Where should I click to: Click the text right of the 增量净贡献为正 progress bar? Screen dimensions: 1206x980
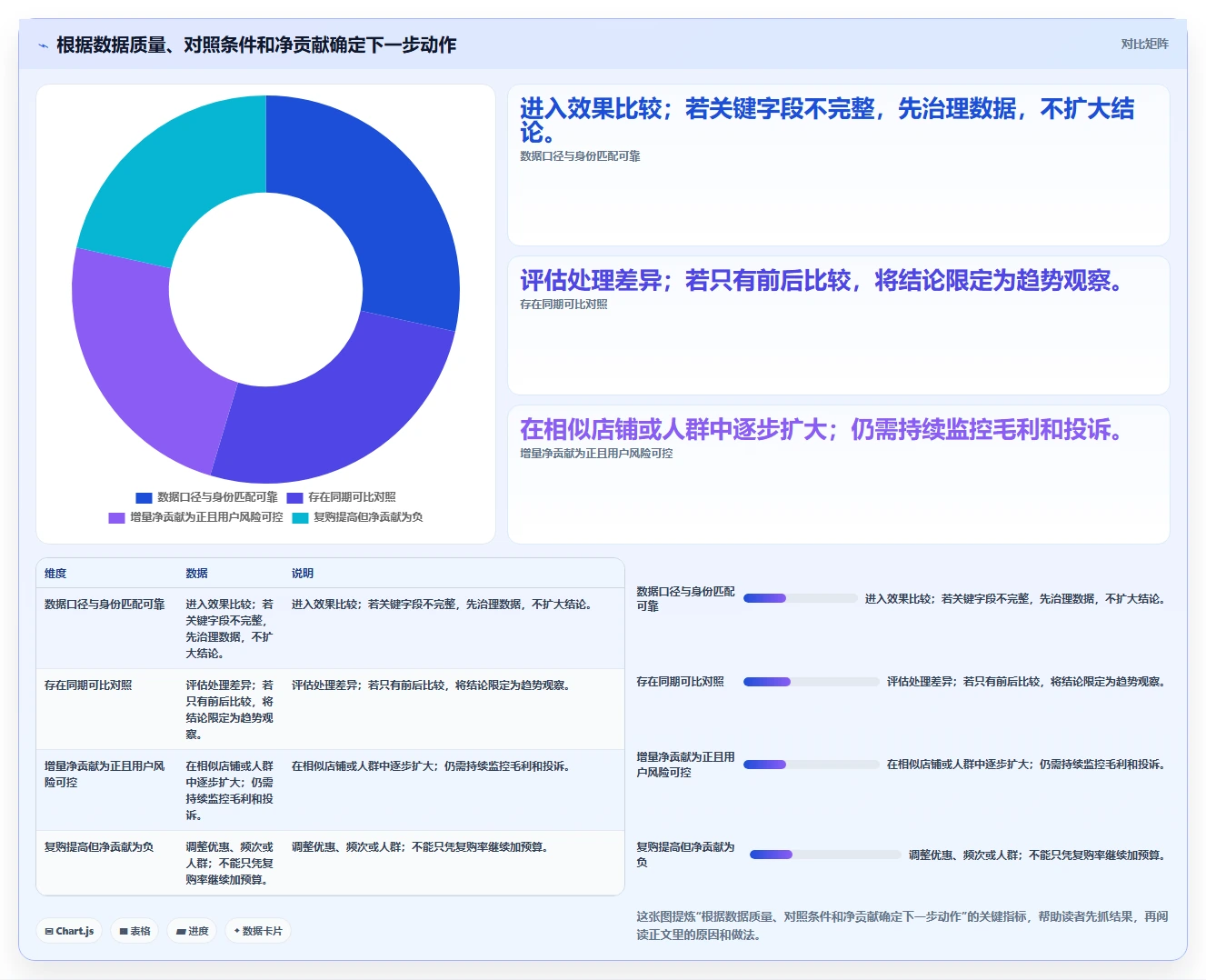click(1027, 765)
